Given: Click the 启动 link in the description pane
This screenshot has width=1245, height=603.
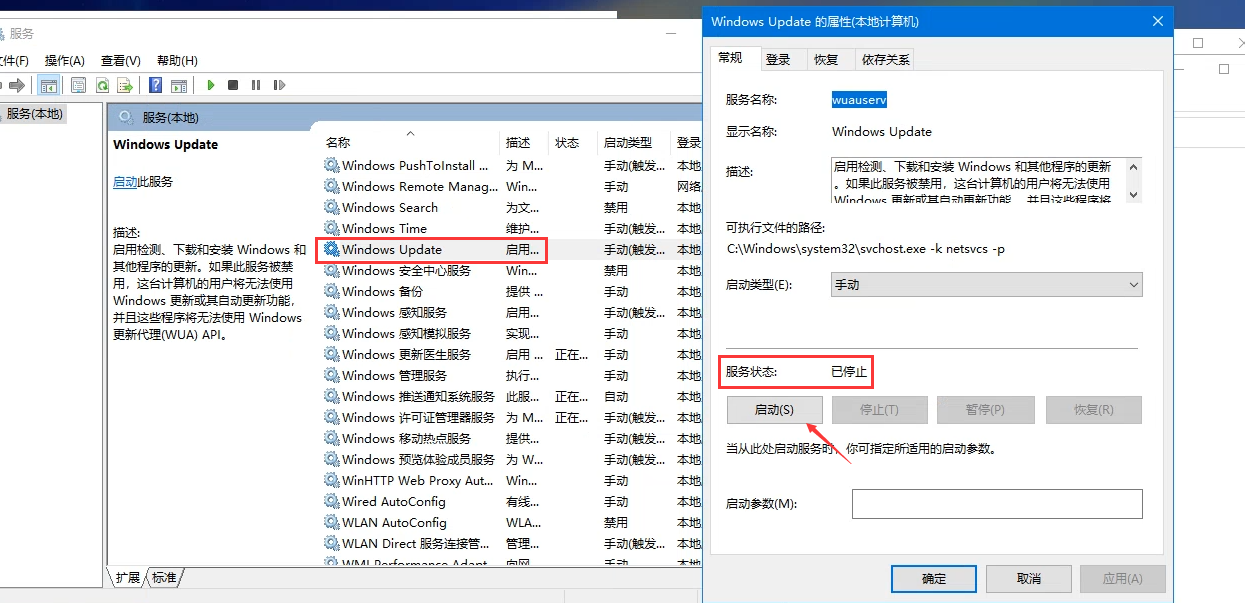Looking at the screenshot, I should (125, 182).
